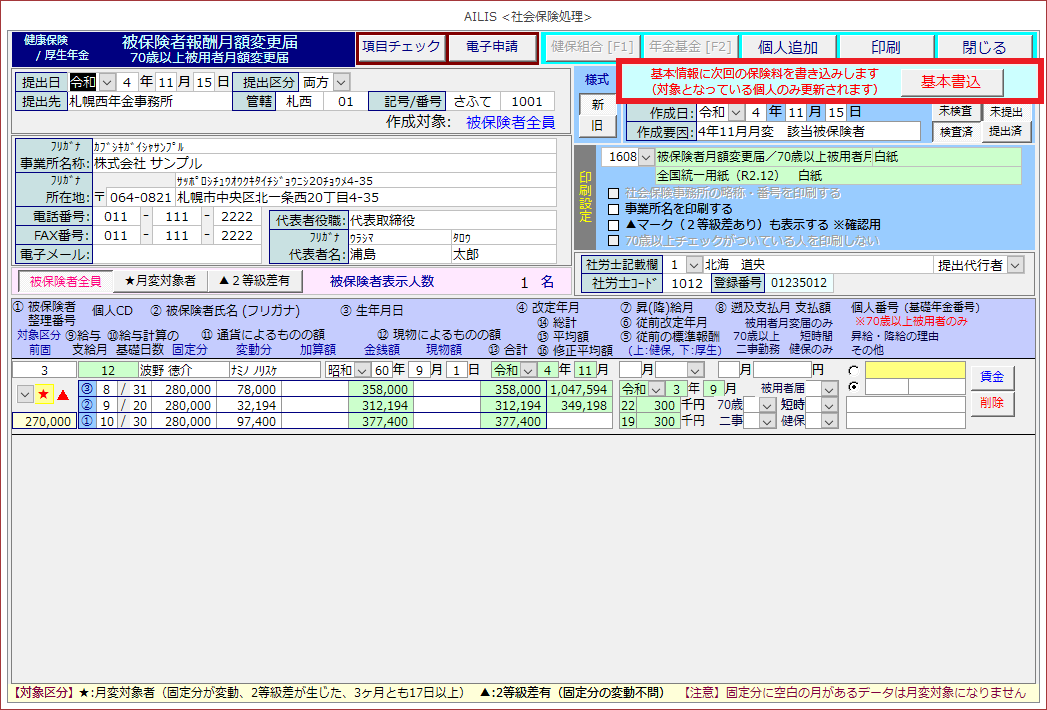This screenshot has height=710, width=1047.
Task: Click the 電子メール input field
Action: click(x=180, y=254)
